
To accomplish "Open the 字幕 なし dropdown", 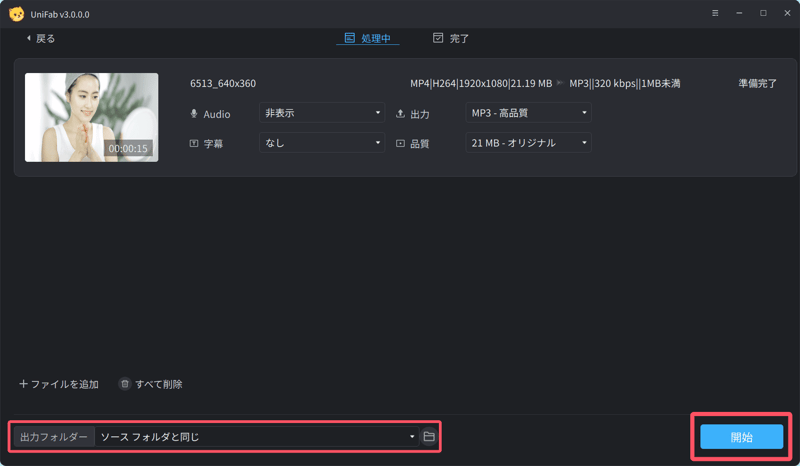I will pyautogui.click(x=321, y=143).
